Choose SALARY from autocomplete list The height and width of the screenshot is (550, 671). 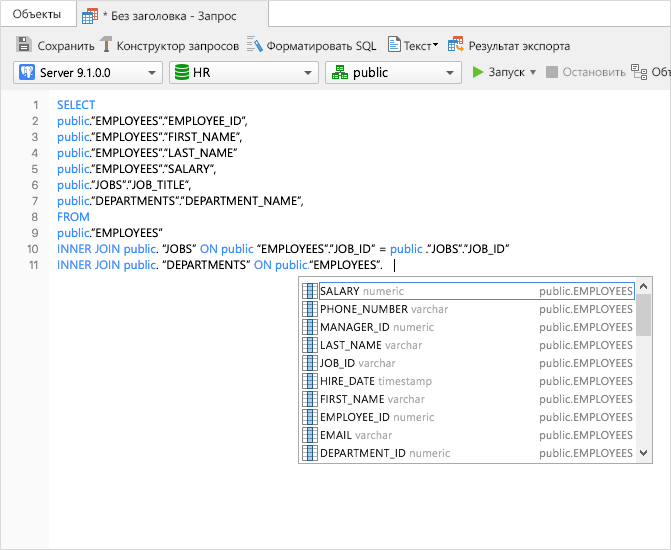point(339,291)
